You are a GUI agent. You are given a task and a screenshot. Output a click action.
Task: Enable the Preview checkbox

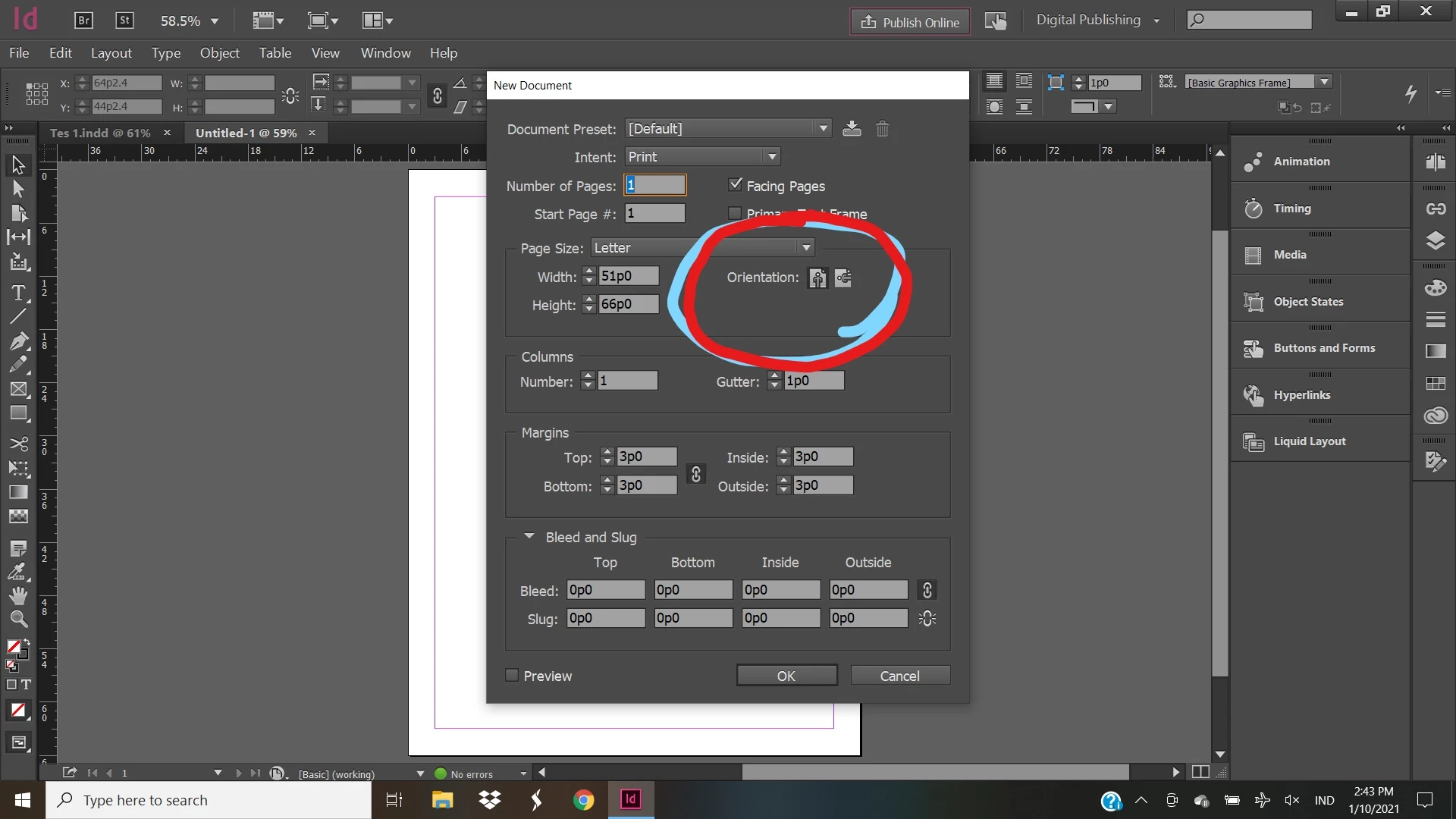513,676
